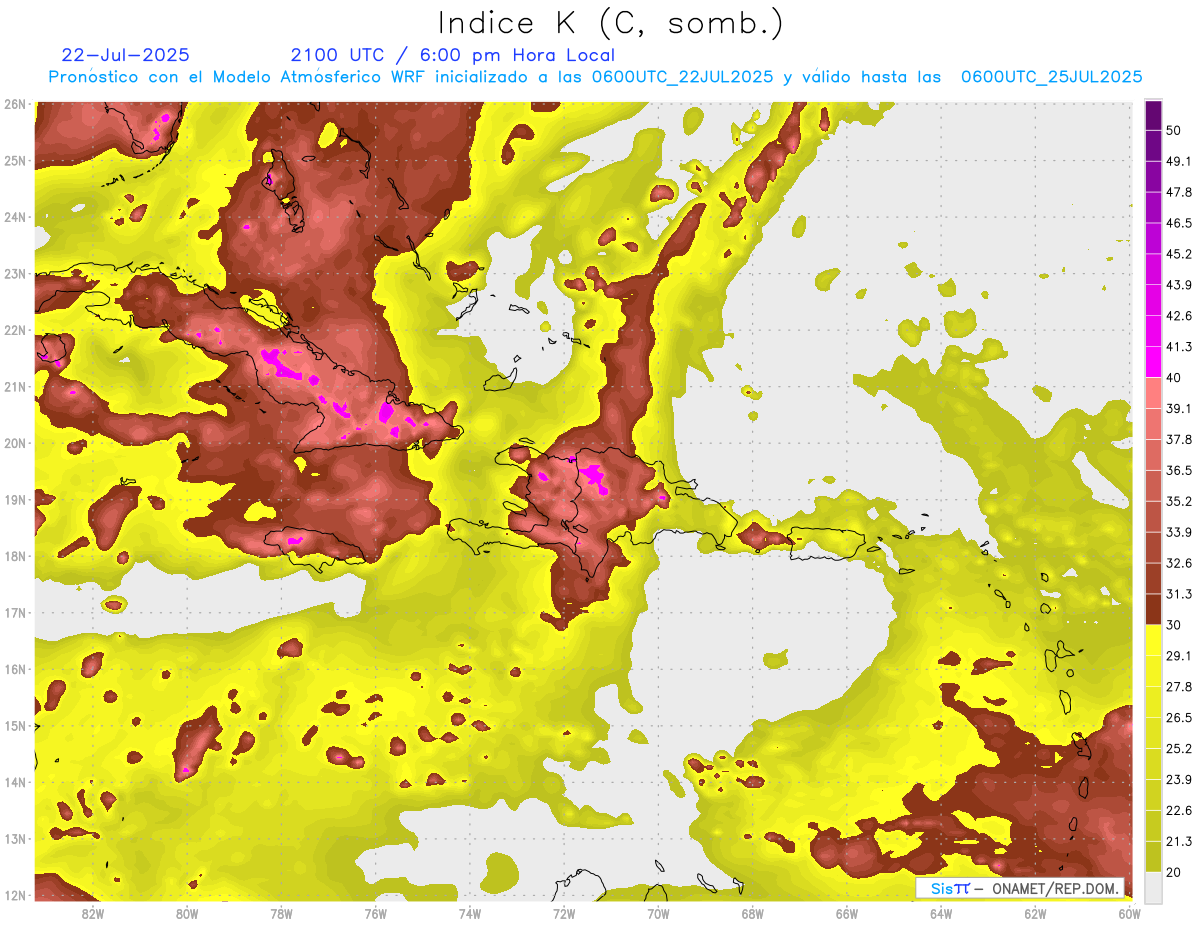The height and width of the screenshot is (927, 1200).
Task: Select the "45.2" legend value
Action: [1178, 254]
